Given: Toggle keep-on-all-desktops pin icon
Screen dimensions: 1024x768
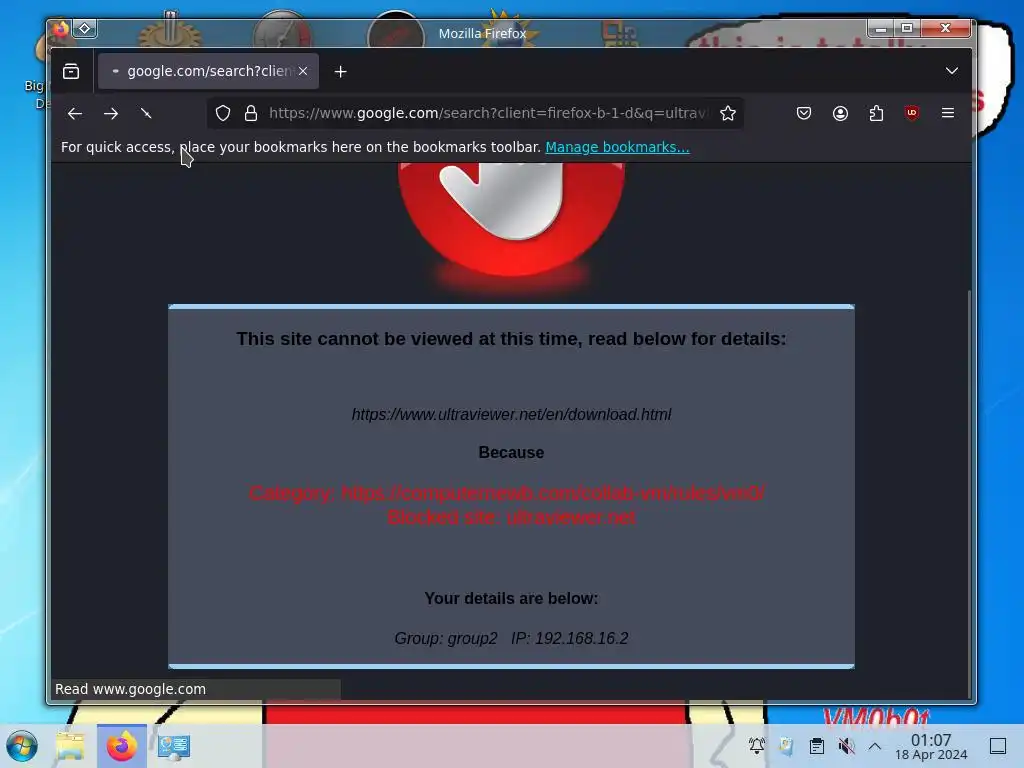Looking at the screenshot, I should click(85, 28).
